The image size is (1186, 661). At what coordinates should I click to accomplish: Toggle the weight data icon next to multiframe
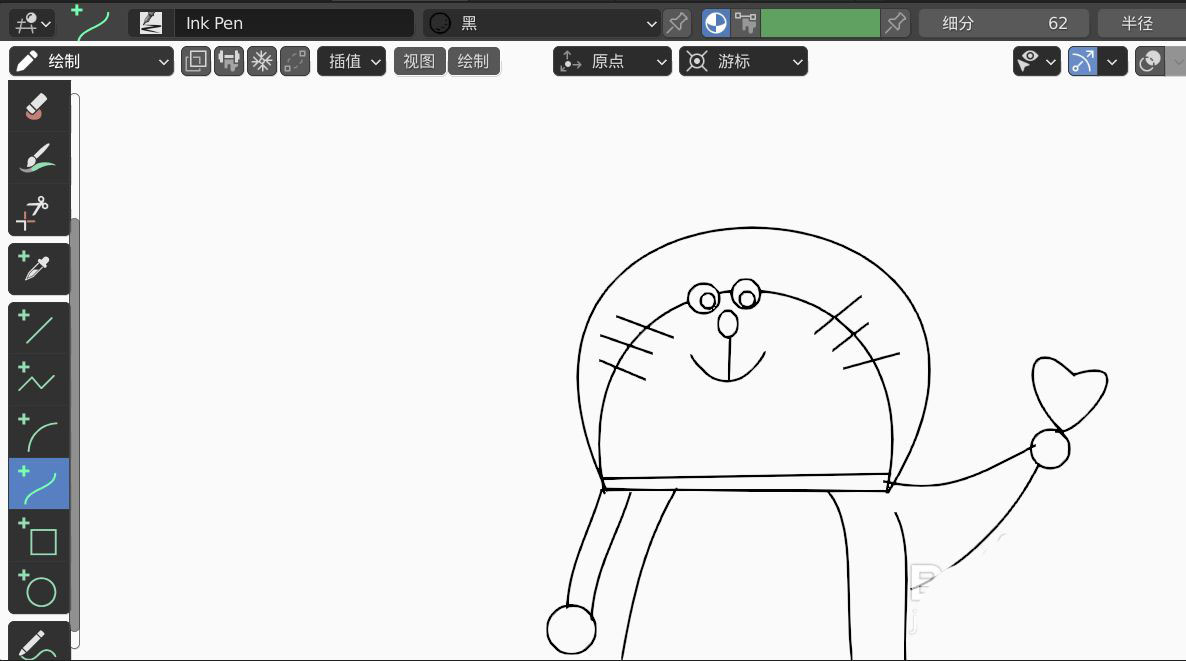coord(228,61)
